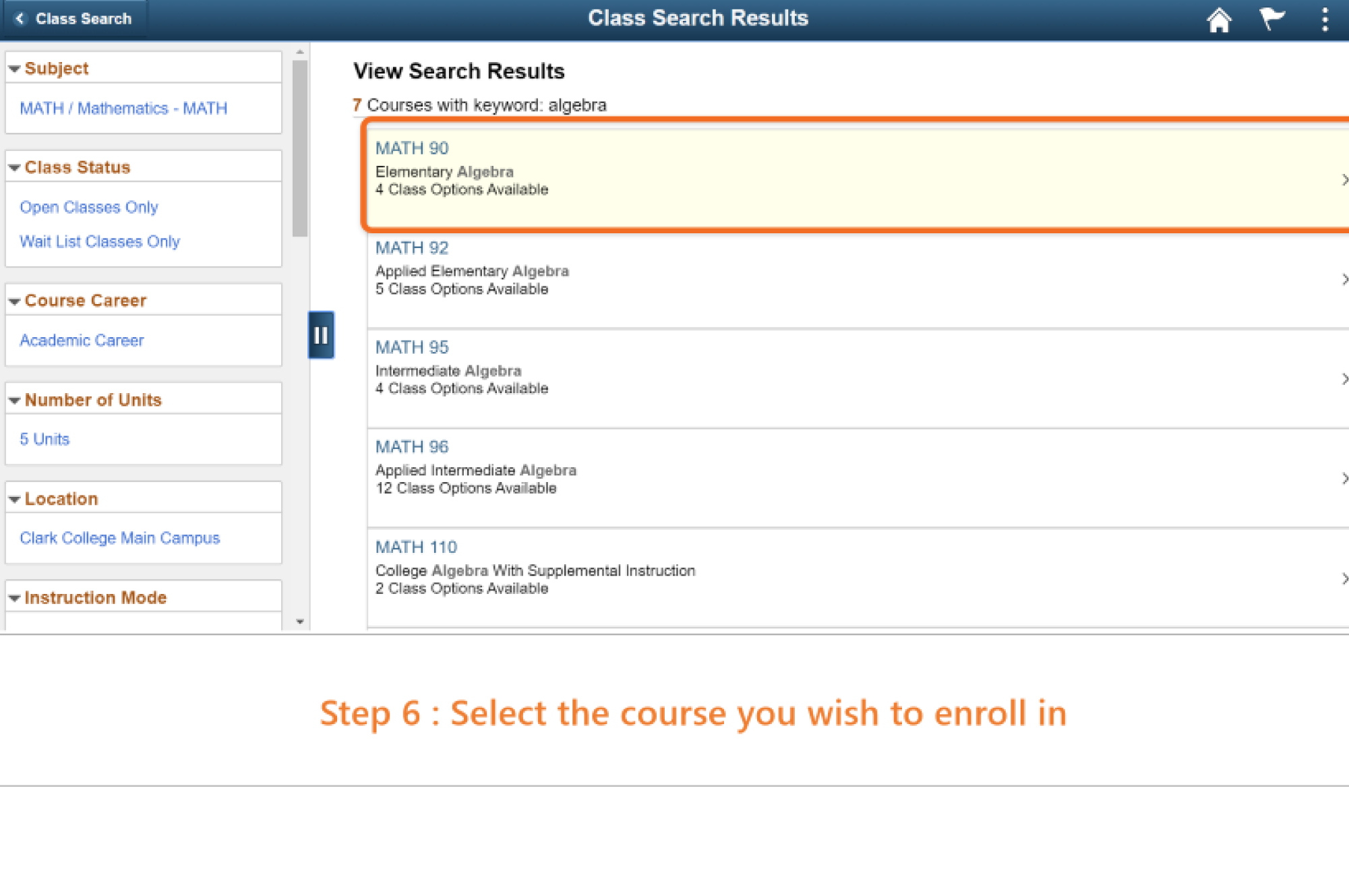Open the three-dot actions menu

[x=1324, y=19]
